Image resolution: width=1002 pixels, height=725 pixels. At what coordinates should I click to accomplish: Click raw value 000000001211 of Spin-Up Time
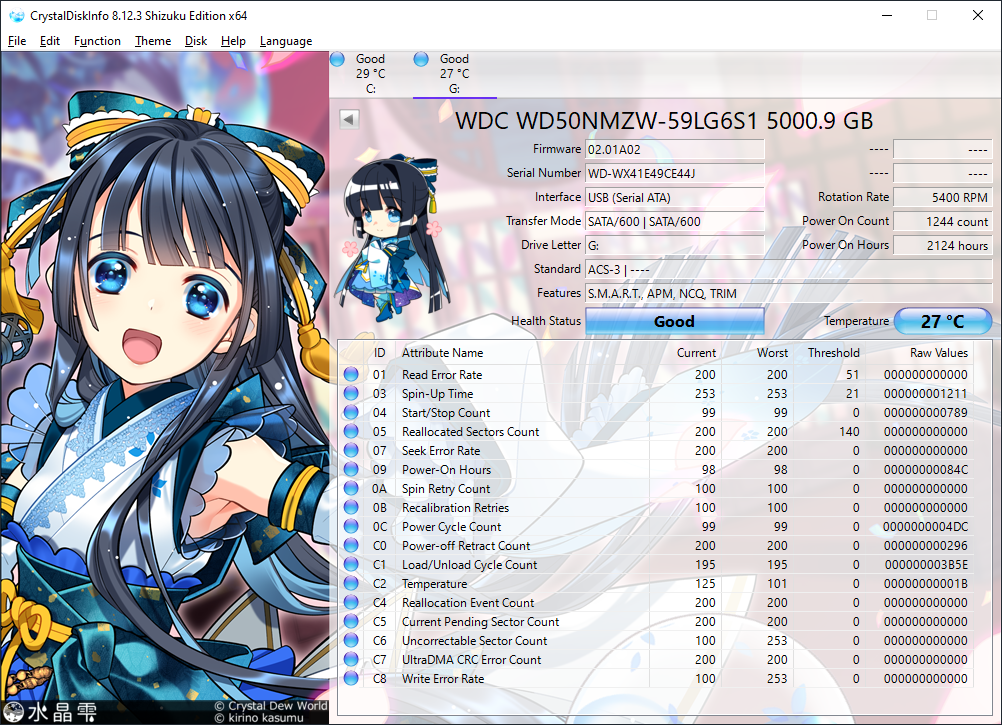click(926, 393)
